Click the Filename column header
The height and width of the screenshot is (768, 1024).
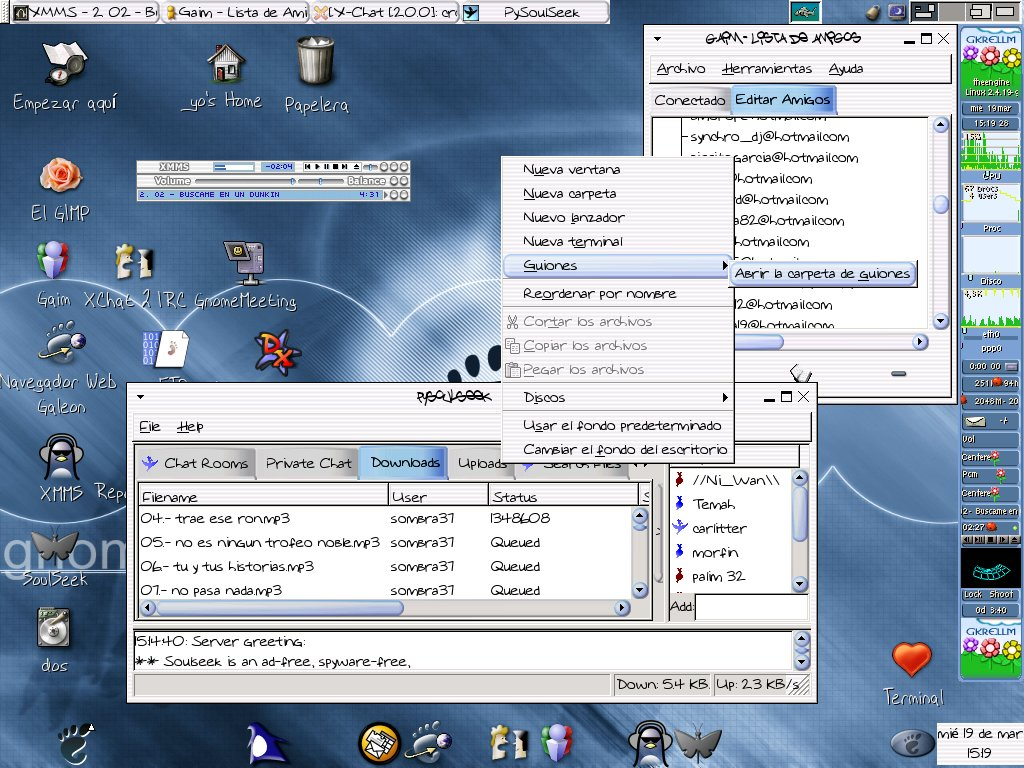click(x=264, y=496)
